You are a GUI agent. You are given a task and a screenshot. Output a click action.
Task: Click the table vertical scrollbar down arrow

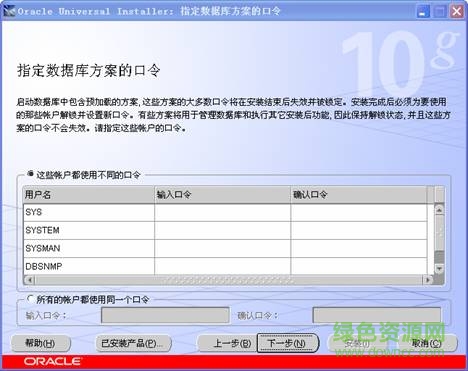click(439, 268)
